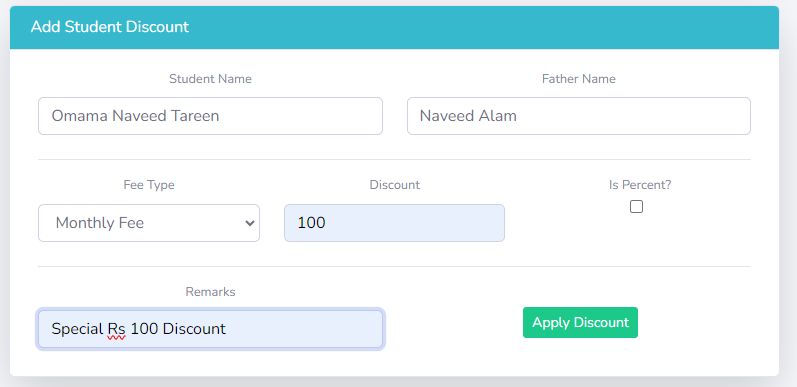Click the text Naveed Alam

tap(468, 116)
